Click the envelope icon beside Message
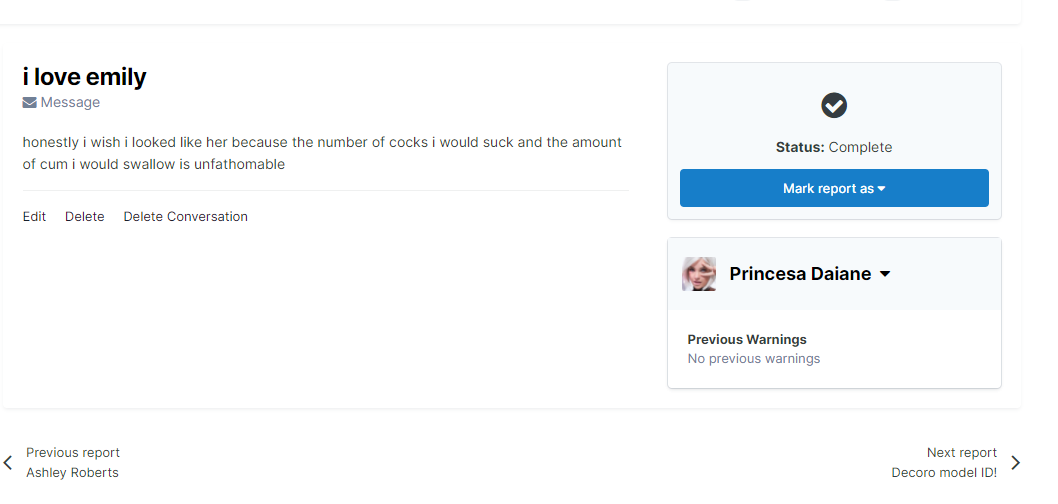The image size is (1058, 504). click(30, 102)
